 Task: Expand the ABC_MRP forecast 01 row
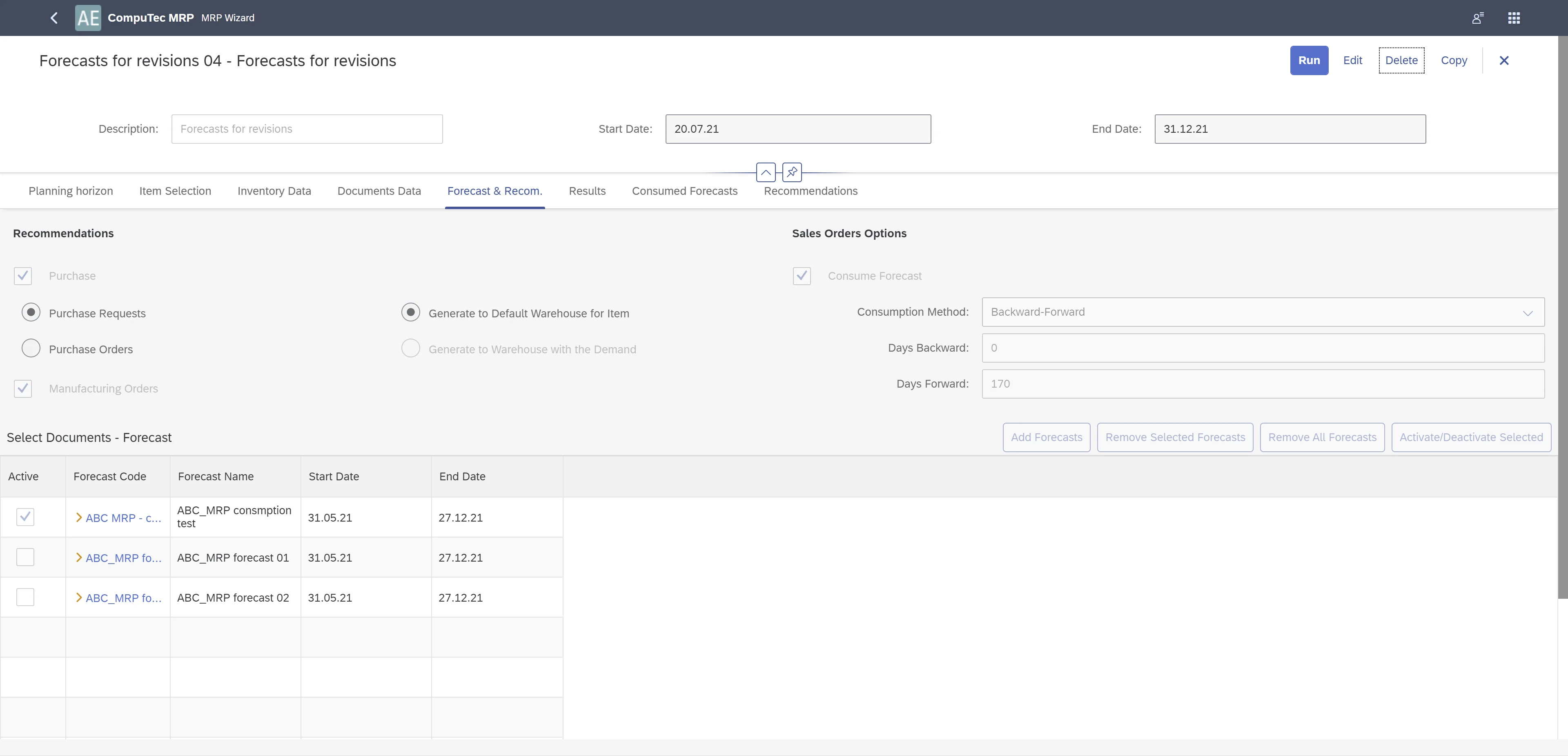pos(78,558)
